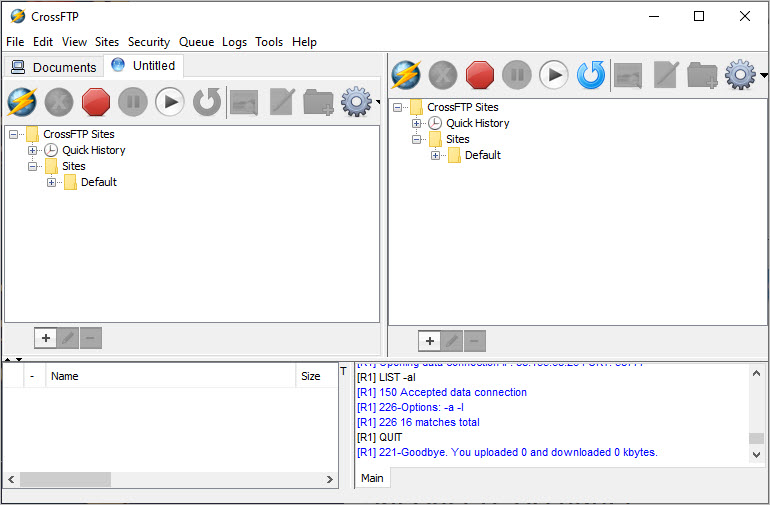Open the right pane gear settings icon
The width and height of the screenshot is (770, 505).
741,75
